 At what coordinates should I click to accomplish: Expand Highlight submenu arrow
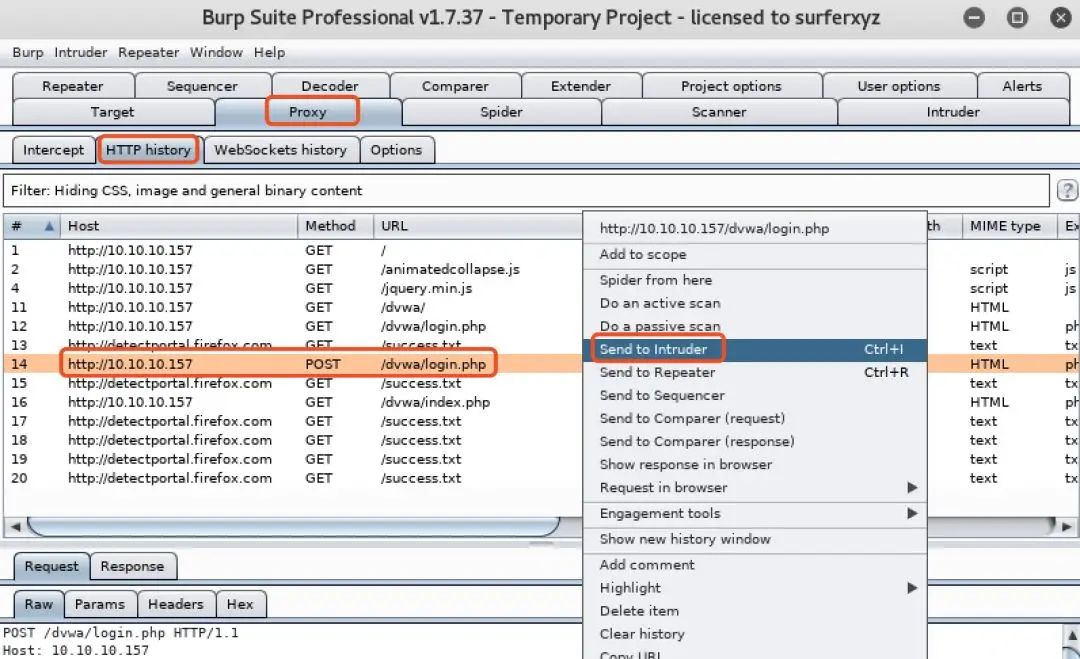(x=912, y=587)
